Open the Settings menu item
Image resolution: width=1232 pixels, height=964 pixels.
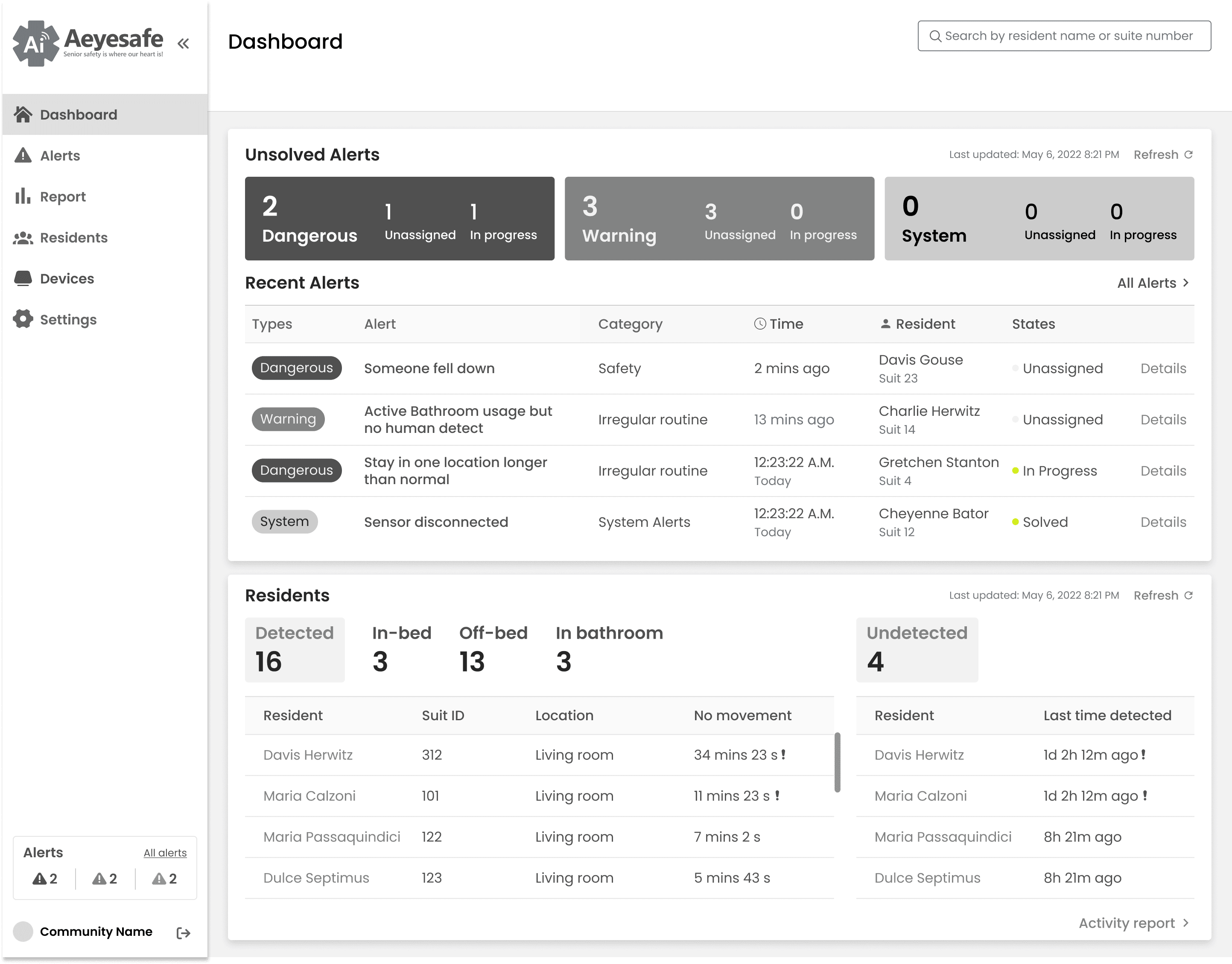[105, 319]
